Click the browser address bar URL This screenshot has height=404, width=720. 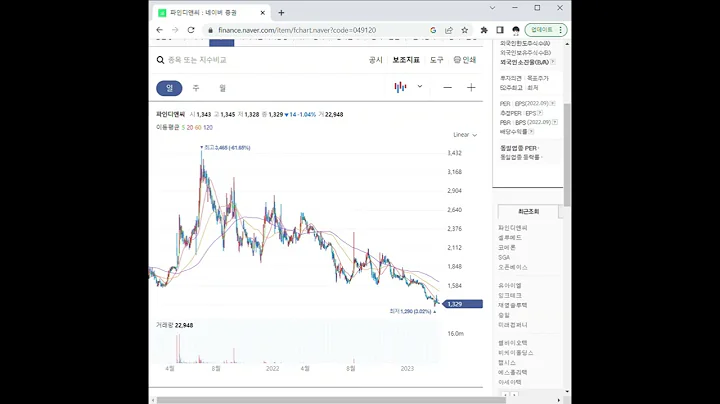tap(297, 30)
